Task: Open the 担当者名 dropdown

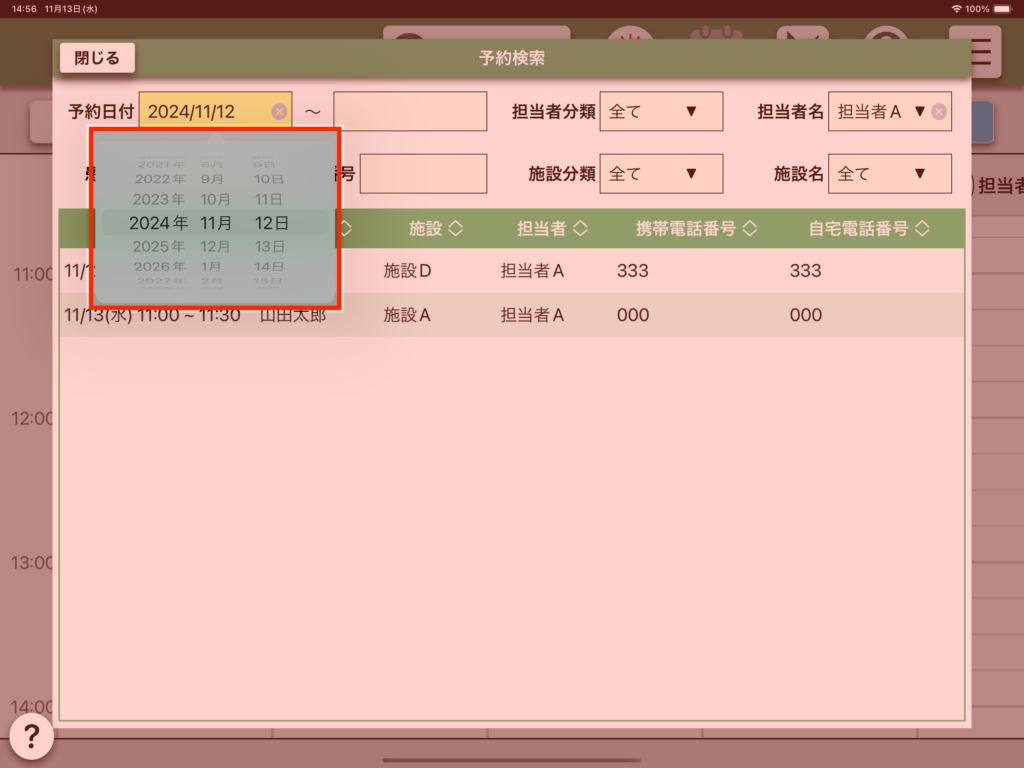Action: (880, 112)
